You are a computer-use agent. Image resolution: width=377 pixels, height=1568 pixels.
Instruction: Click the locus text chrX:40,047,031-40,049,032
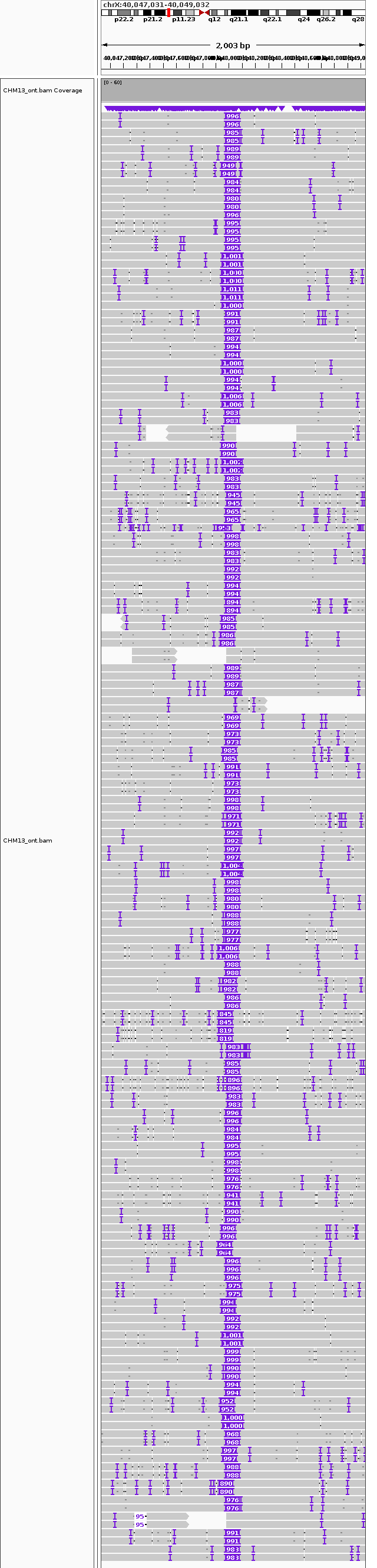(156, 4)
